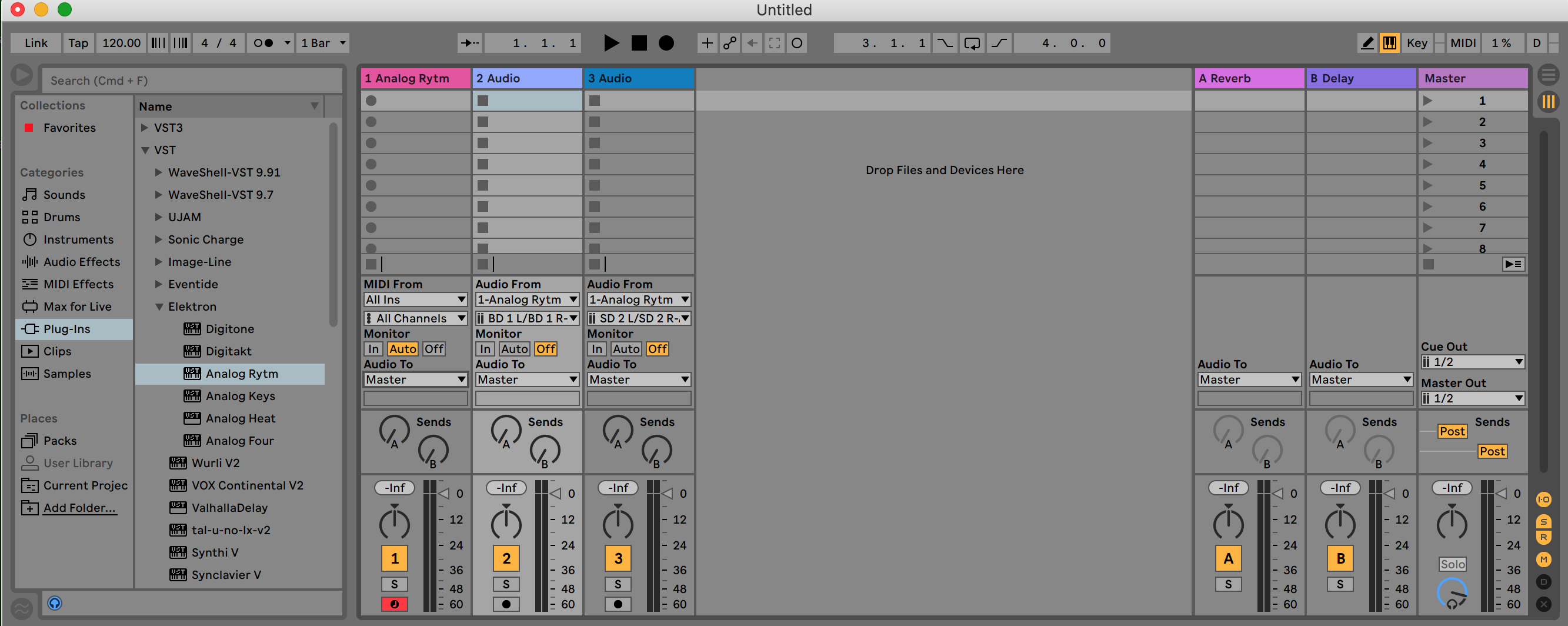Click the Link button
This screenshot has width=1568, height=626.
coord(36,43)
